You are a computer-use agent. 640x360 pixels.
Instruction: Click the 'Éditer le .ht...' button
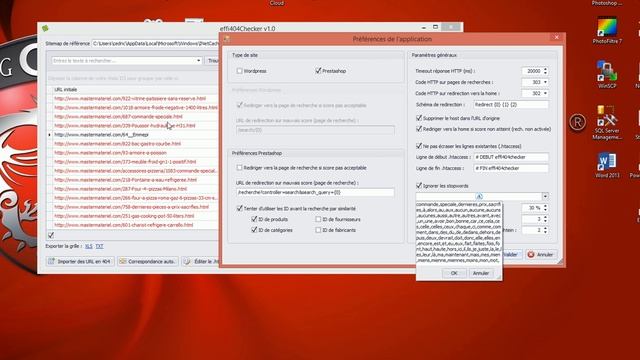point(200,261)
